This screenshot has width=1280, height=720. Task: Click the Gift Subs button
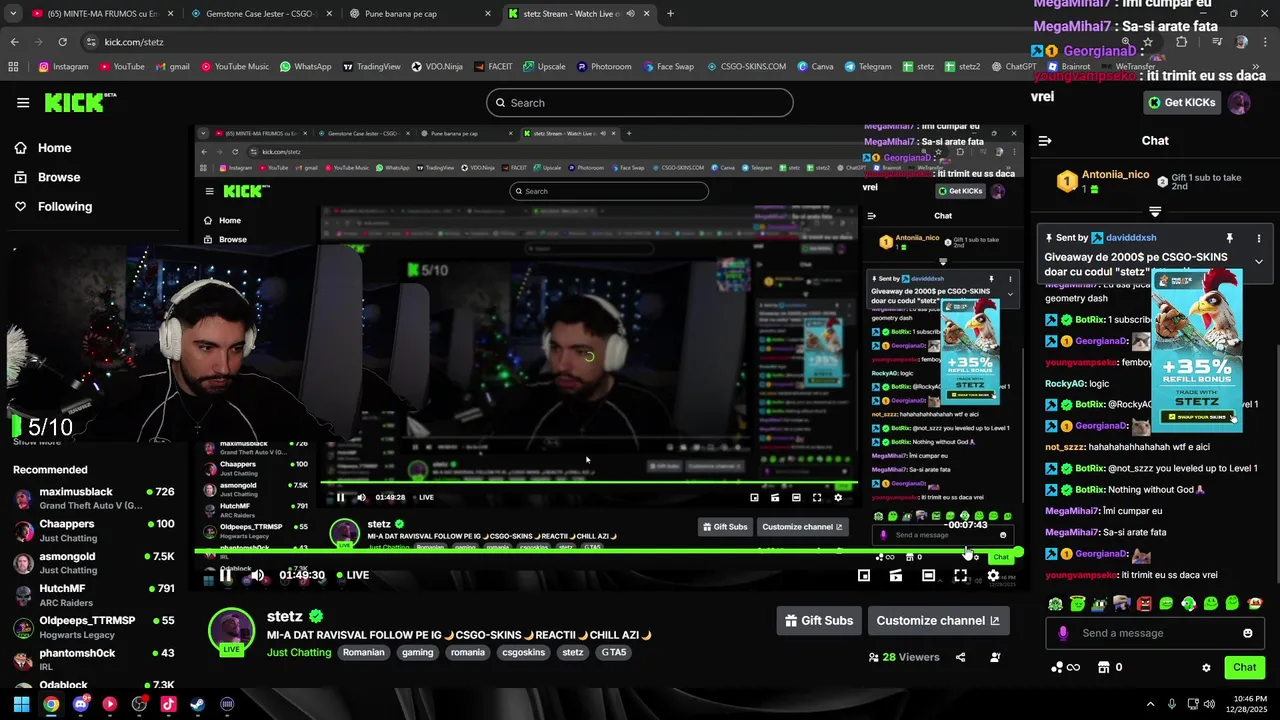pyautogui.click(x=818, y=620)
